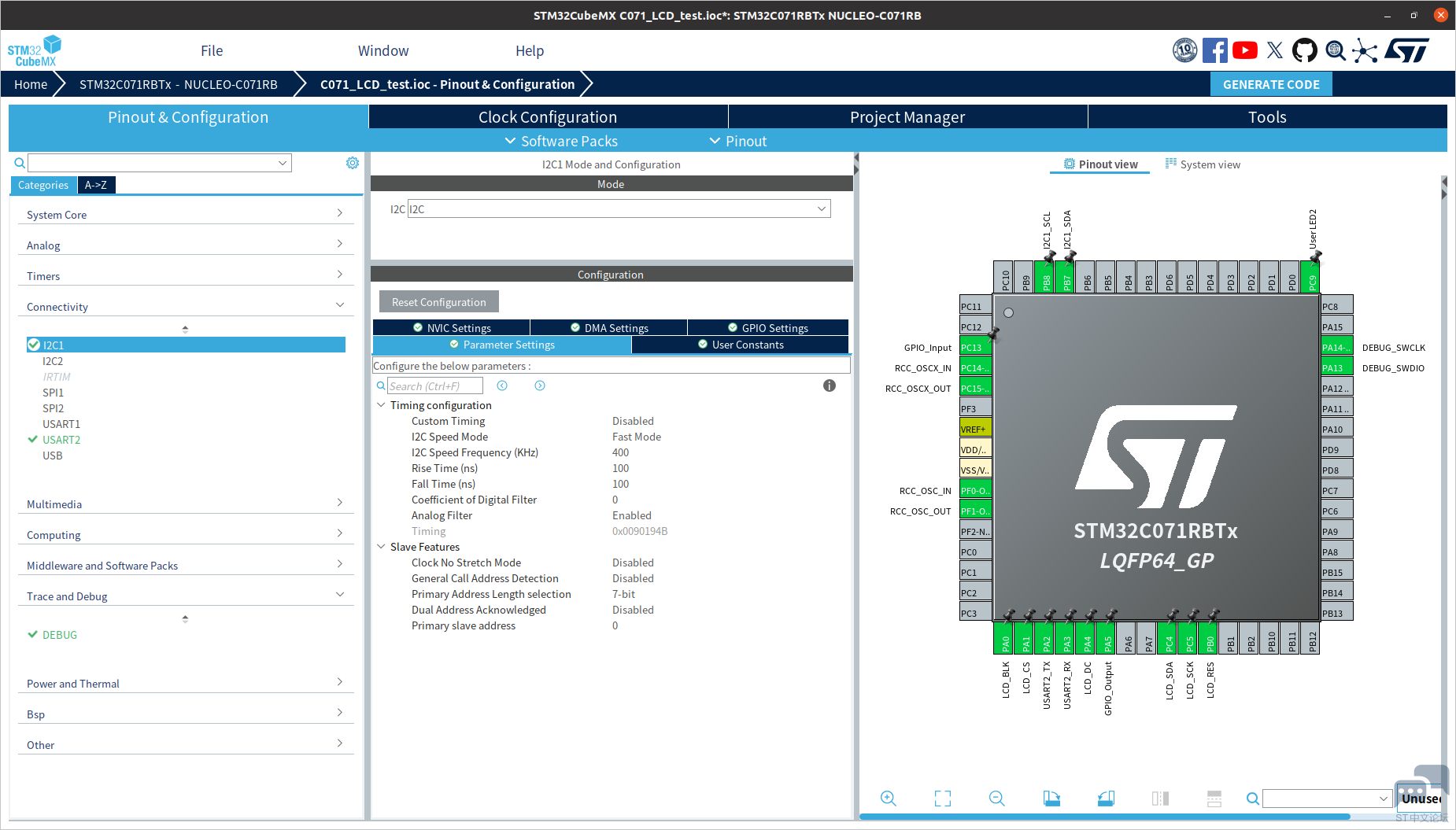Open the DMA Settings tab
This screenshot has width=1456, height=830.
609,327
